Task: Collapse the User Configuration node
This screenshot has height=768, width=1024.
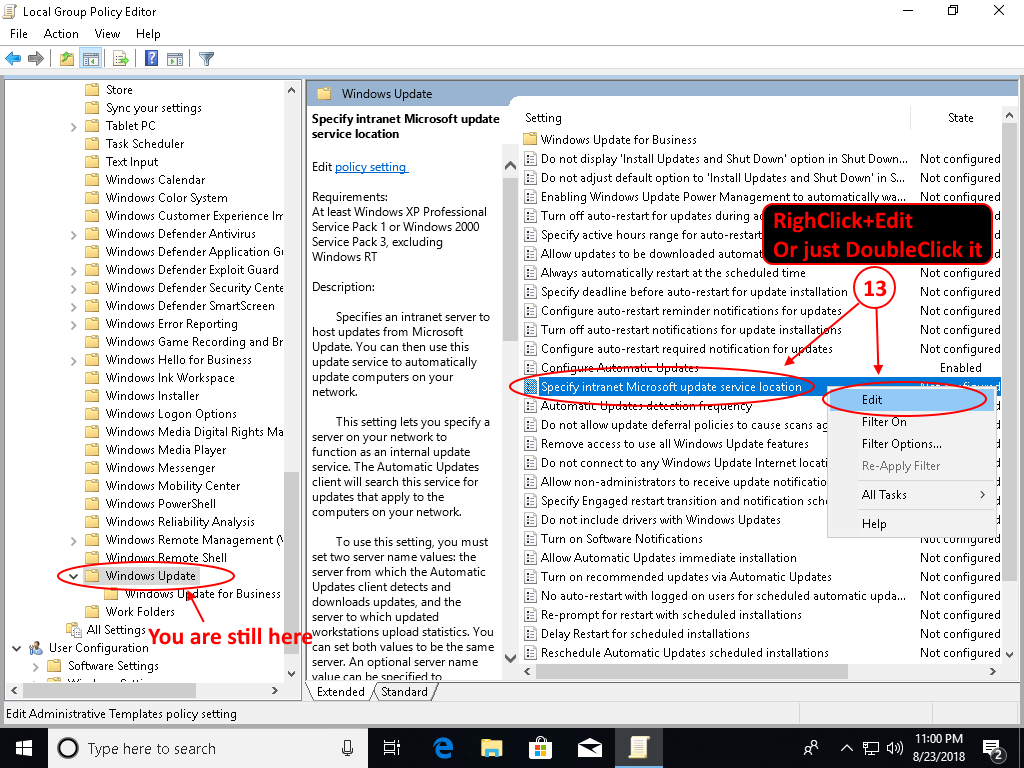Action: click(16, 648)
